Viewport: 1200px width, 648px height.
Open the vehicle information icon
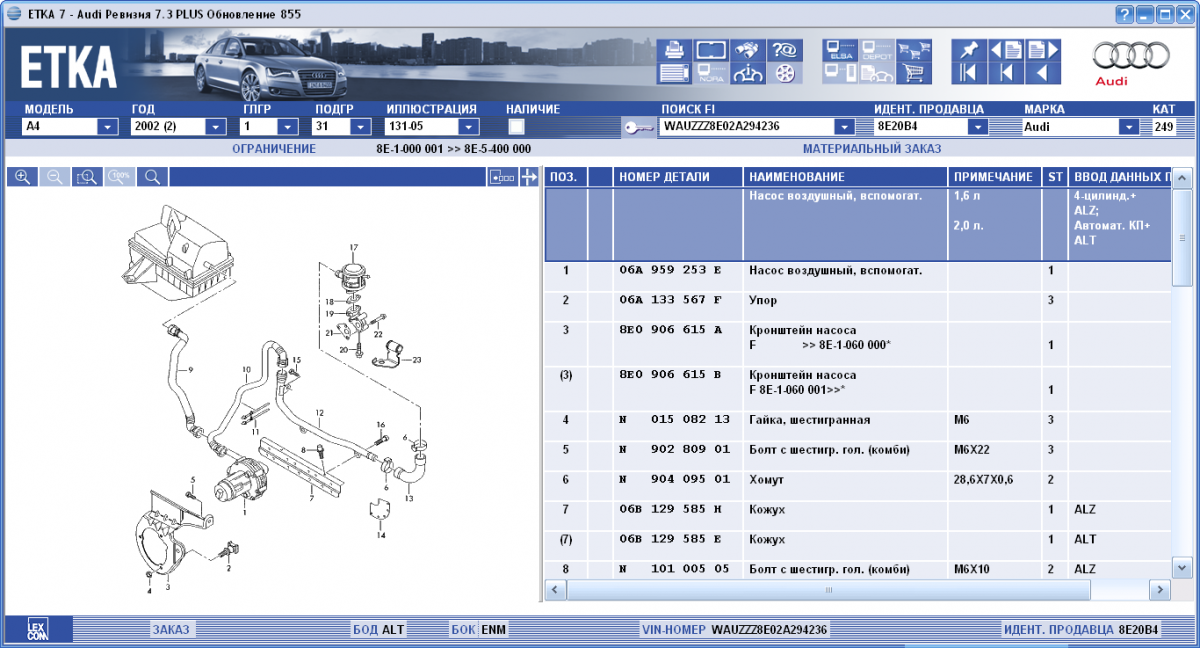(746, 73)
